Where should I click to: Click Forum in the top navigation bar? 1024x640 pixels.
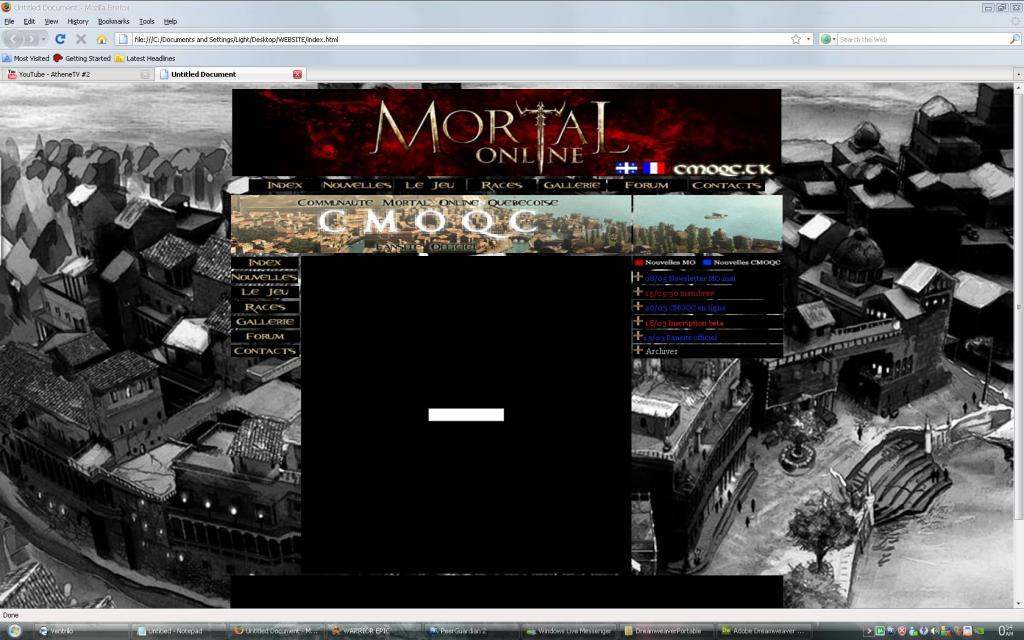pos(647,185)
